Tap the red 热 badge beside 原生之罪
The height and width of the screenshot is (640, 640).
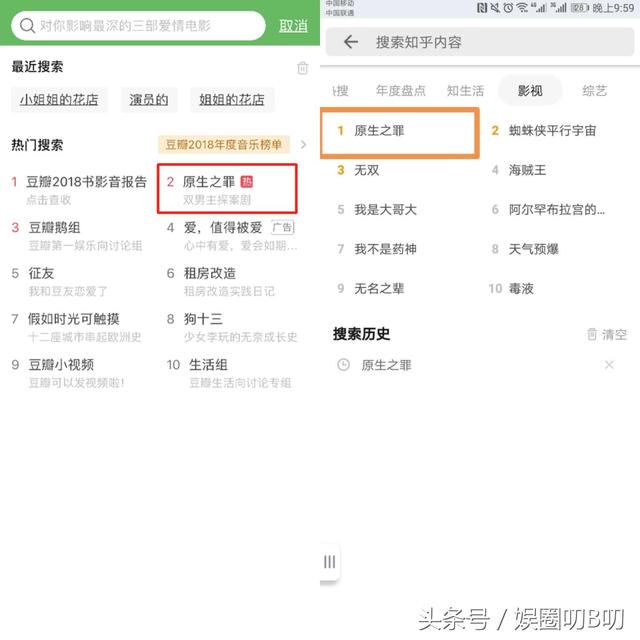(x=247, y=182)
